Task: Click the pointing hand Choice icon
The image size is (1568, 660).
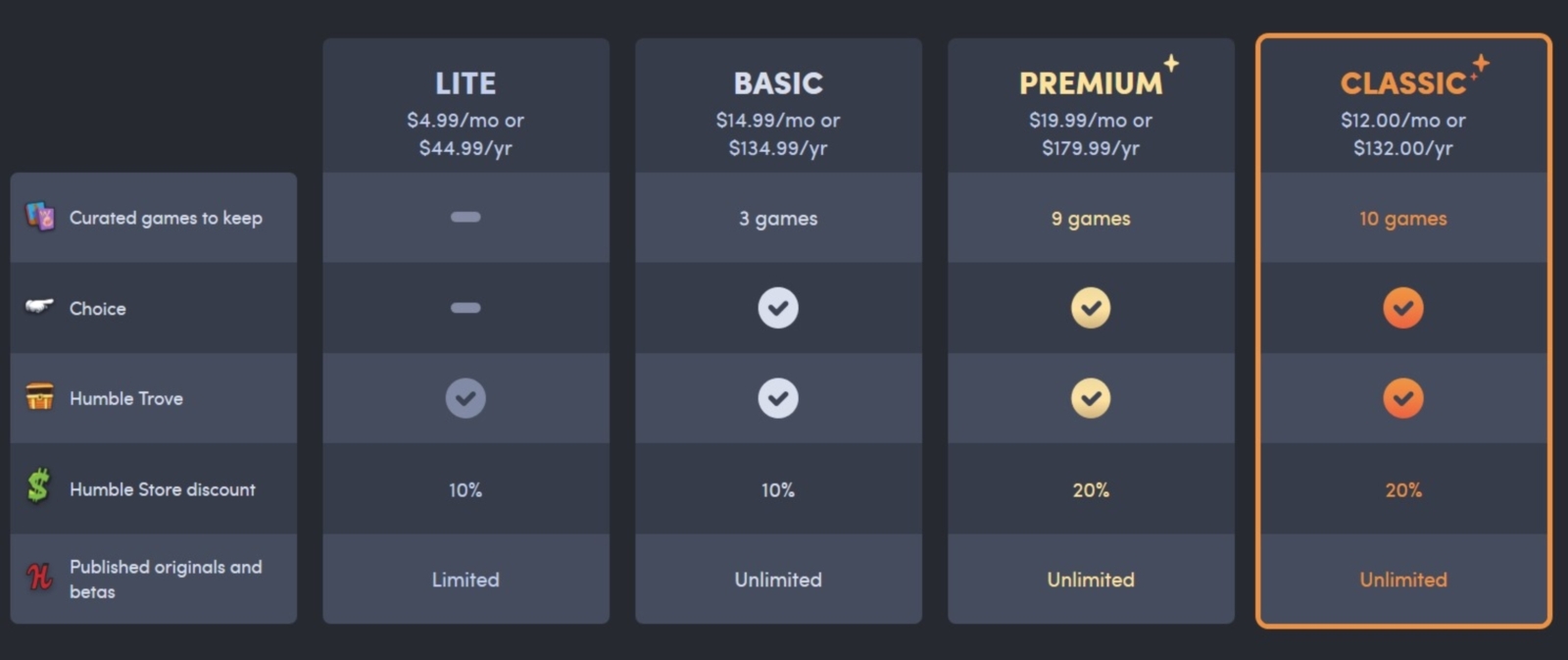Action: click(39, 307)
